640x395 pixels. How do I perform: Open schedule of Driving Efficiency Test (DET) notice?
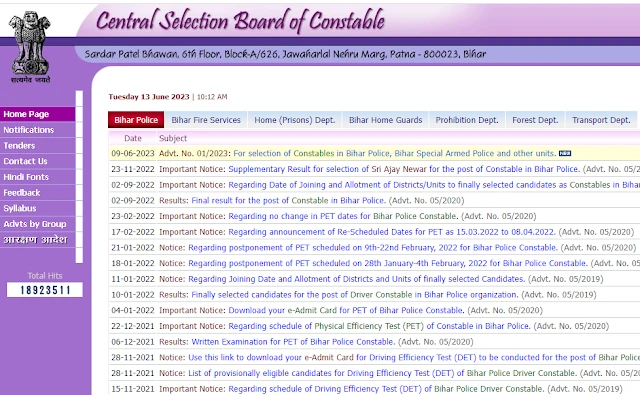coord(386,389)
